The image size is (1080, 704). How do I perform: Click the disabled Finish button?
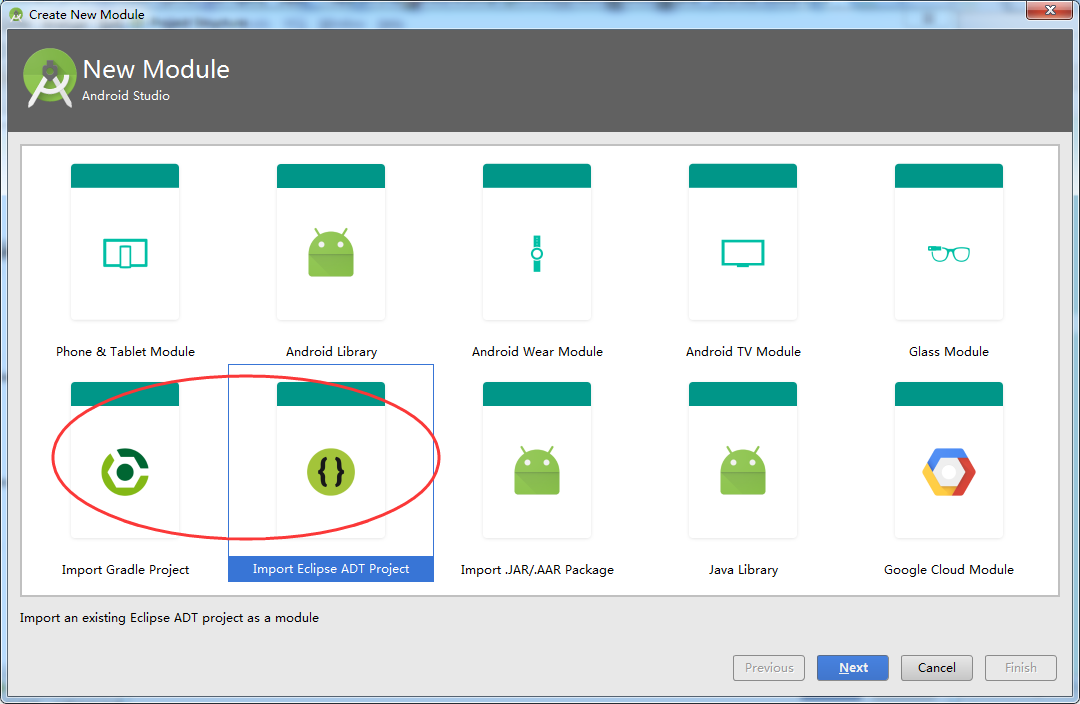(x=1021, y=667)
